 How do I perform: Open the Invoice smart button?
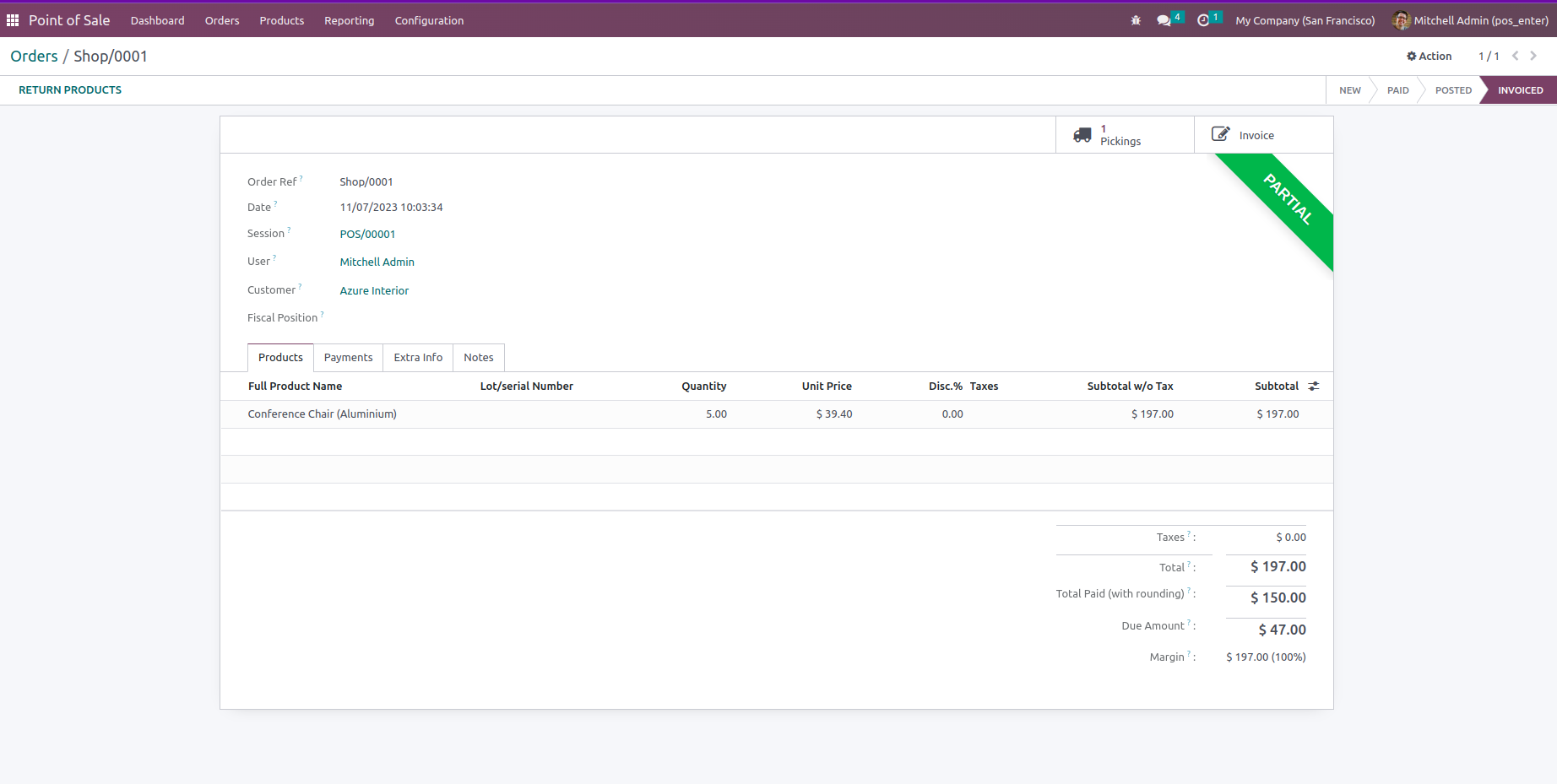pos(1264,135)
